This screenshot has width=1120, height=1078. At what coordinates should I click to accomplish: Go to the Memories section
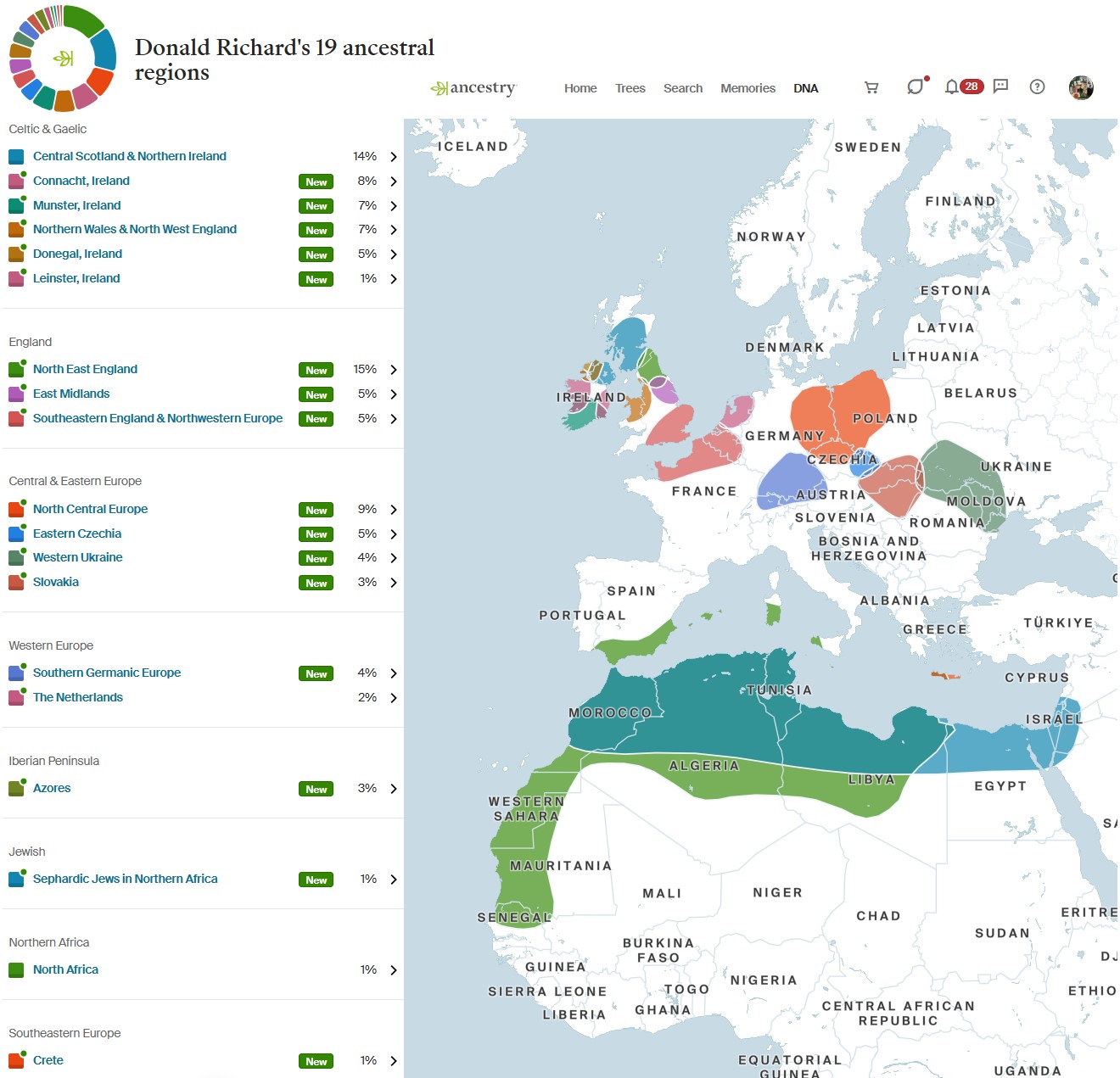click(x=748, y=88)
